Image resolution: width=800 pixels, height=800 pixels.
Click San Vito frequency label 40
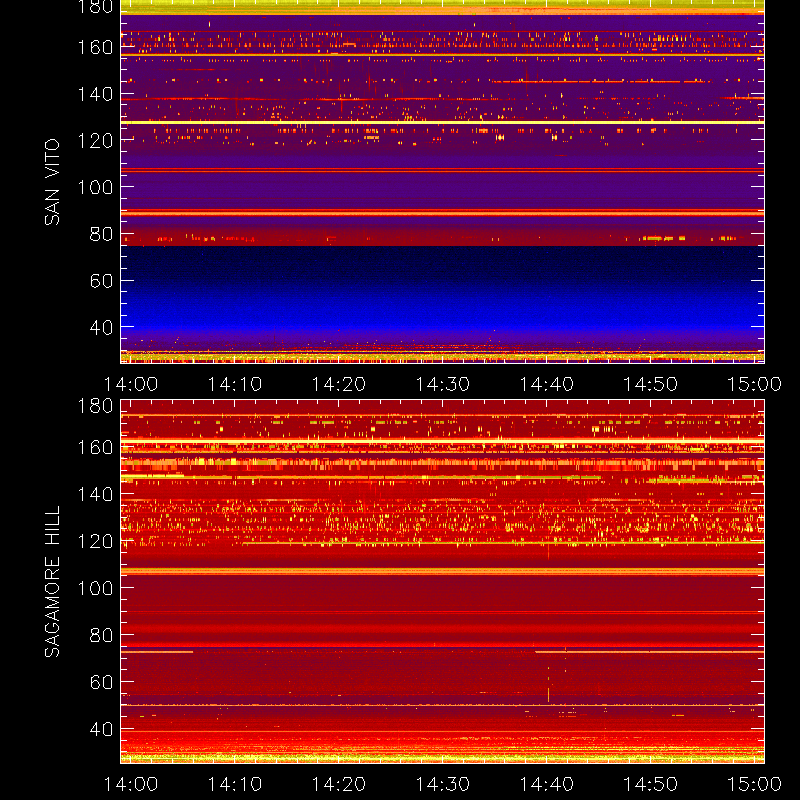click(101, 327)
